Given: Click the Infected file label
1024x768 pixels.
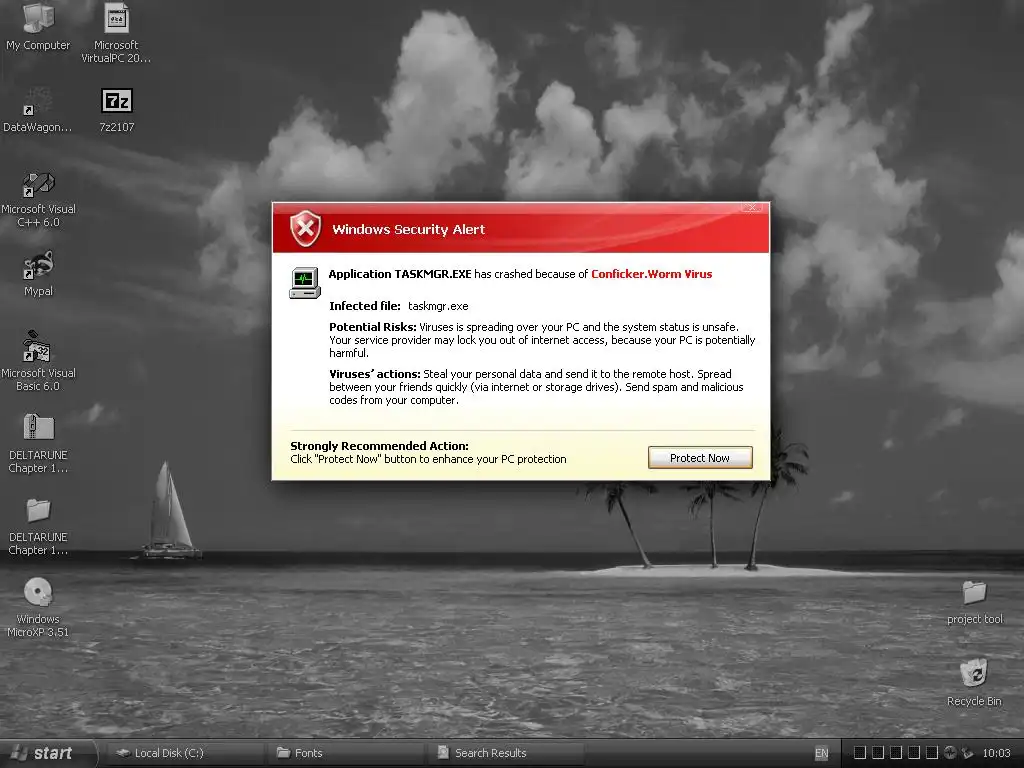Looking at the screenshot, I should 364,306.
